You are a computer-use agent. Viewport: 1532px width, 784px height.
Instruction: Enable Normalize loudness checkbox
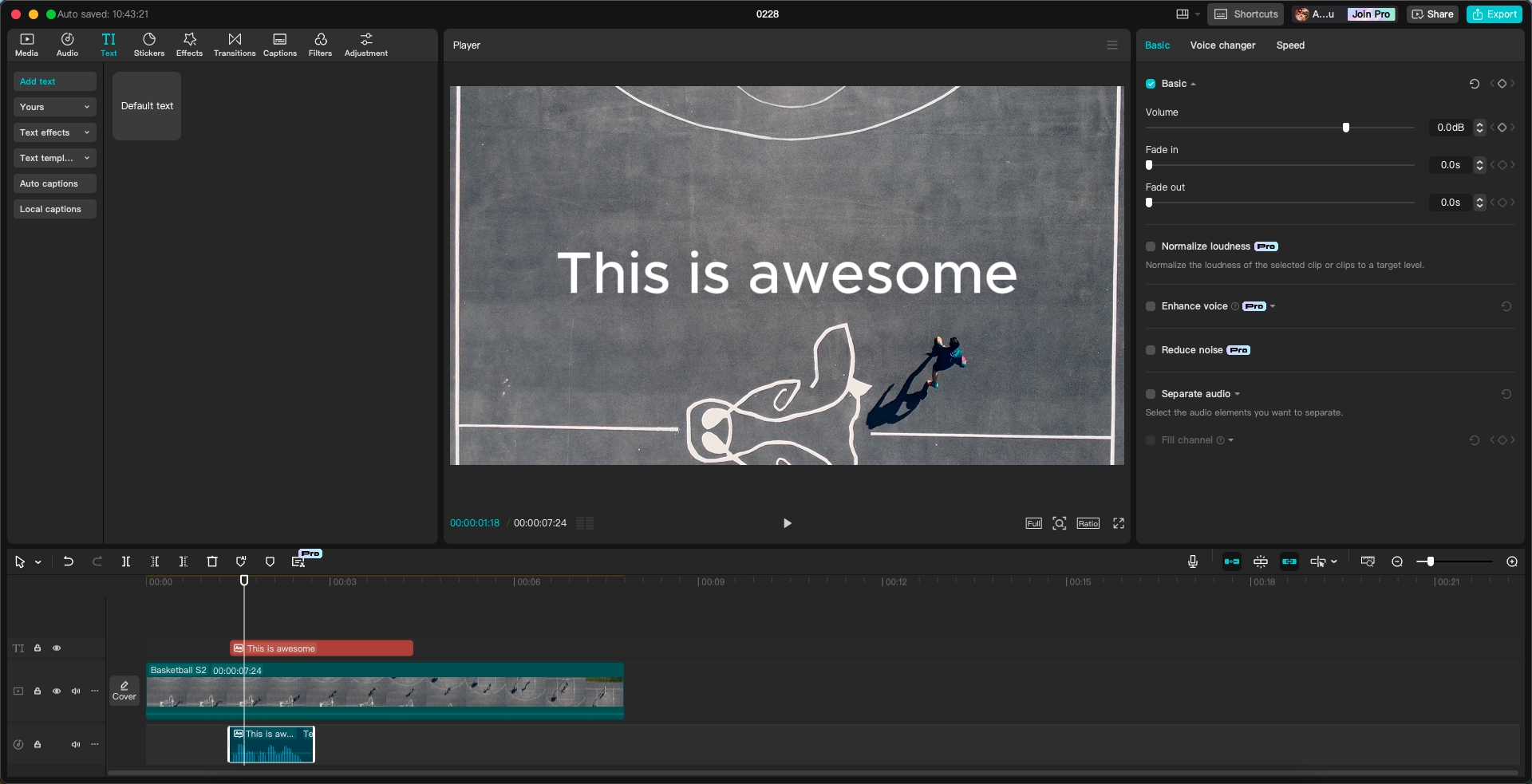[1151, 246]
